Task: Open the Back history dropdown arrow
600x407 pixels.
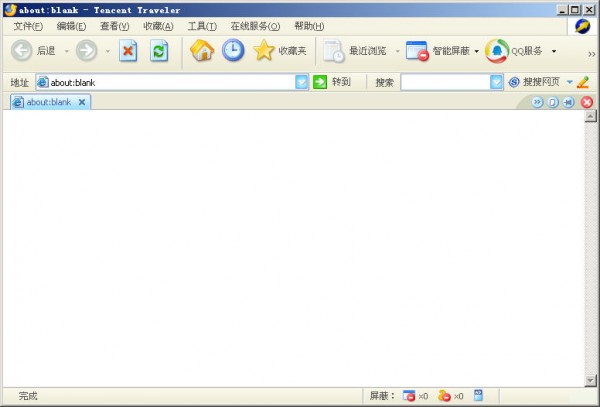Action: (x=67, y=51)
